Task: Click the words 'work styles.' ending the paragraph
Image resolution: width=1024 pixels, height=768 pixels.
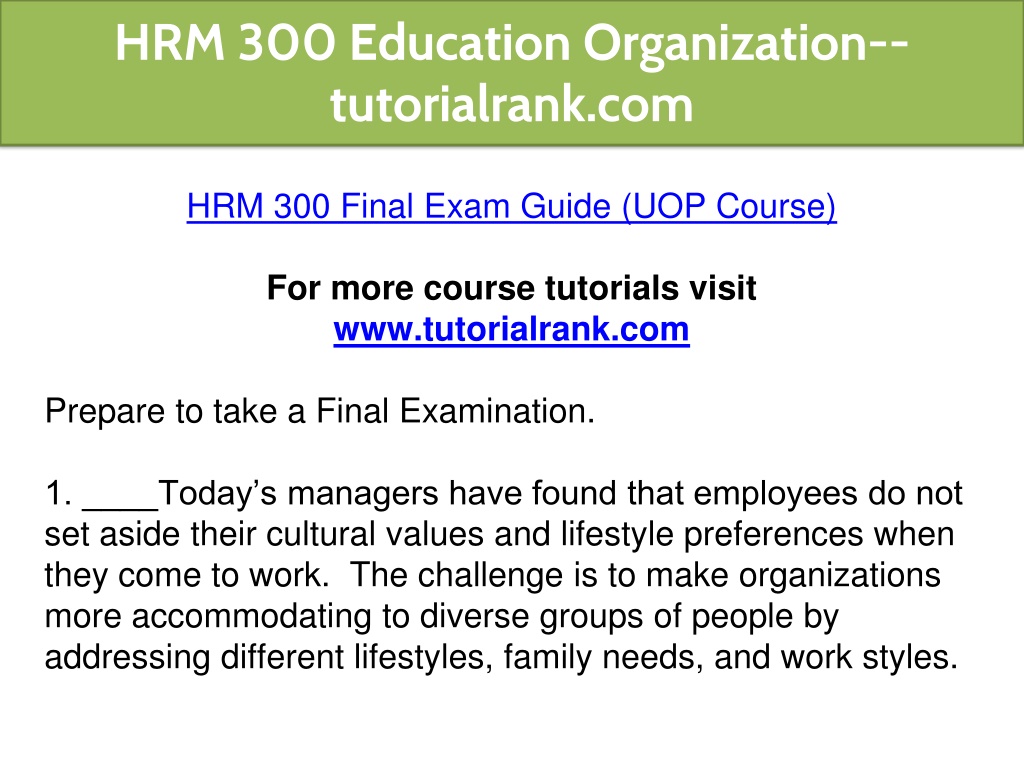Action: 869,658
